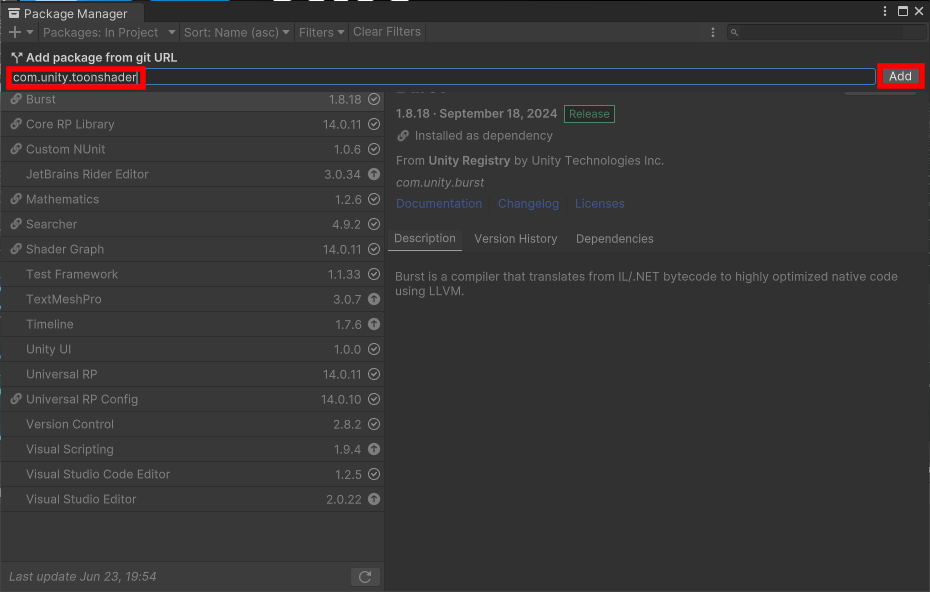This screenshot has width=930, height=592.
Task: Select the Mathematics package
Action: [x=192, y=199]
